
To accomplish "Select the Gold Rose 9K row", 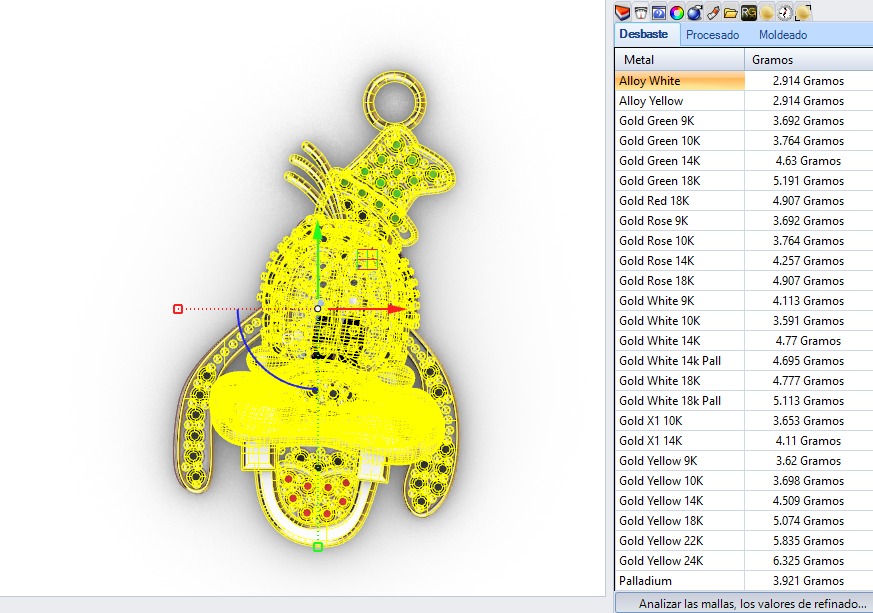I will [x=744, y=221].
